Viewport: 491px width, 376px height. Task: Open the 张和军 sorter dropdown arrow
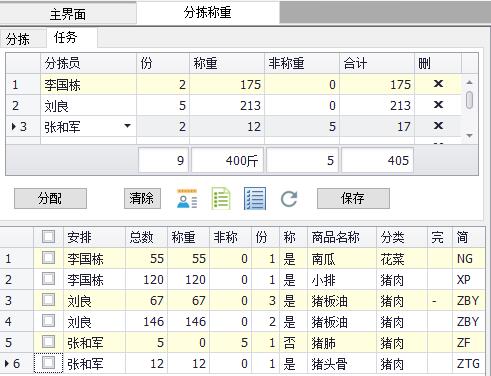click(x=127, y=126)
